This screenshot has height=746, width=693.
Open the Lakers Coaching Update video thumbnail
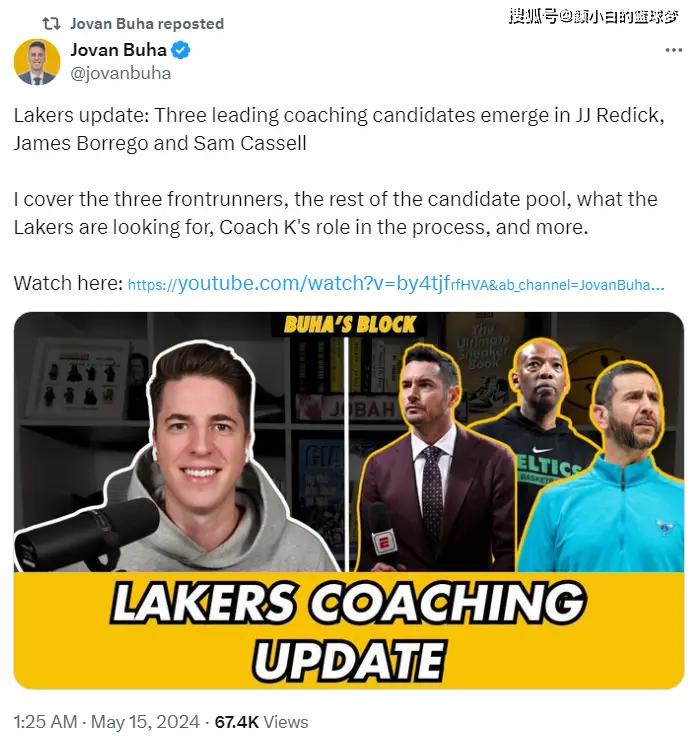pos(349,500)
